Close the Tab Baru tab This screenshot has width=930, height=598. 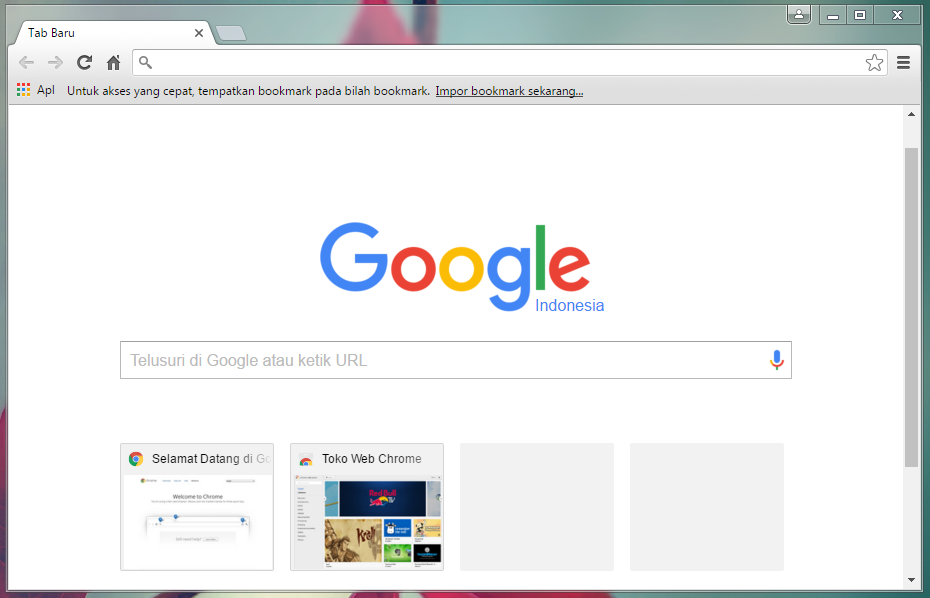[x=199, y=33]
